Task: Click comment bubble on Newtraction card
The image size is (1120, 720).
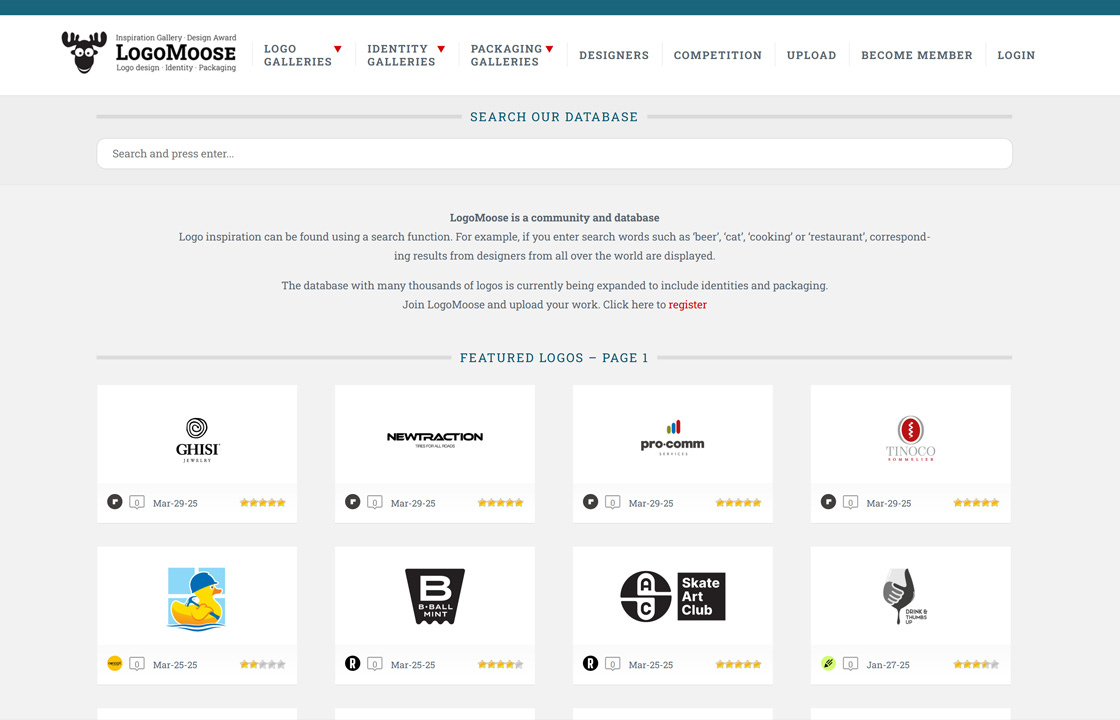Action: [x=375, y=503]
